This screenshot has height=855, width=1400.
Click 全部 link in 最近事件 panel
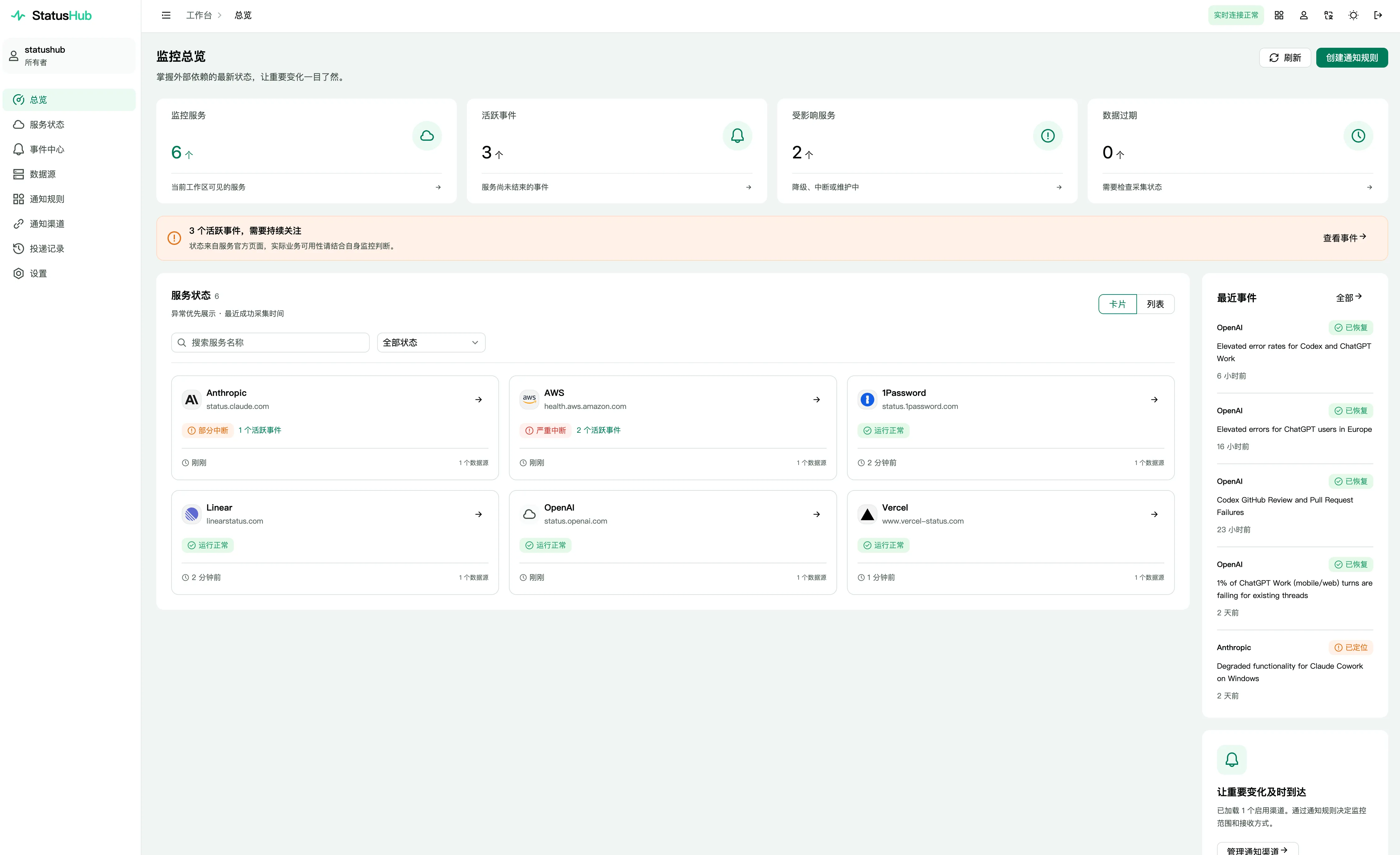(1348, 298)
